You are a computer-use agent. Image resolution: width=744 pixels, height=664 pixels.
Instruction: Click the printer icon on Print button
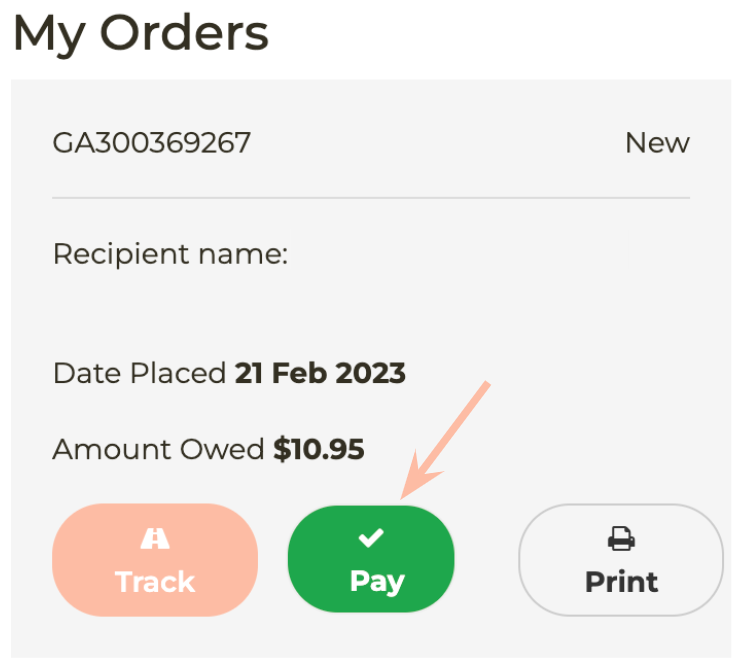click(x=621, y=539)
